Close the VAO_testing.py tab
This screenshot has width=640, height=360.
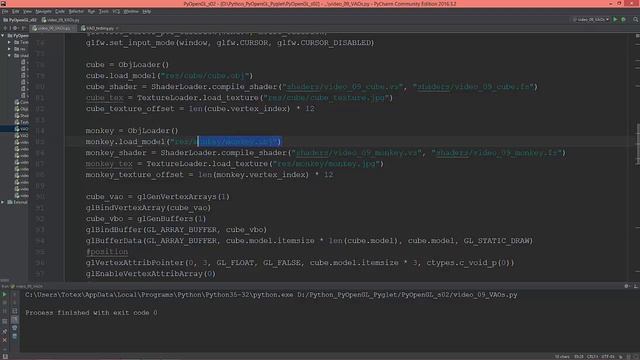pos(117,28)
